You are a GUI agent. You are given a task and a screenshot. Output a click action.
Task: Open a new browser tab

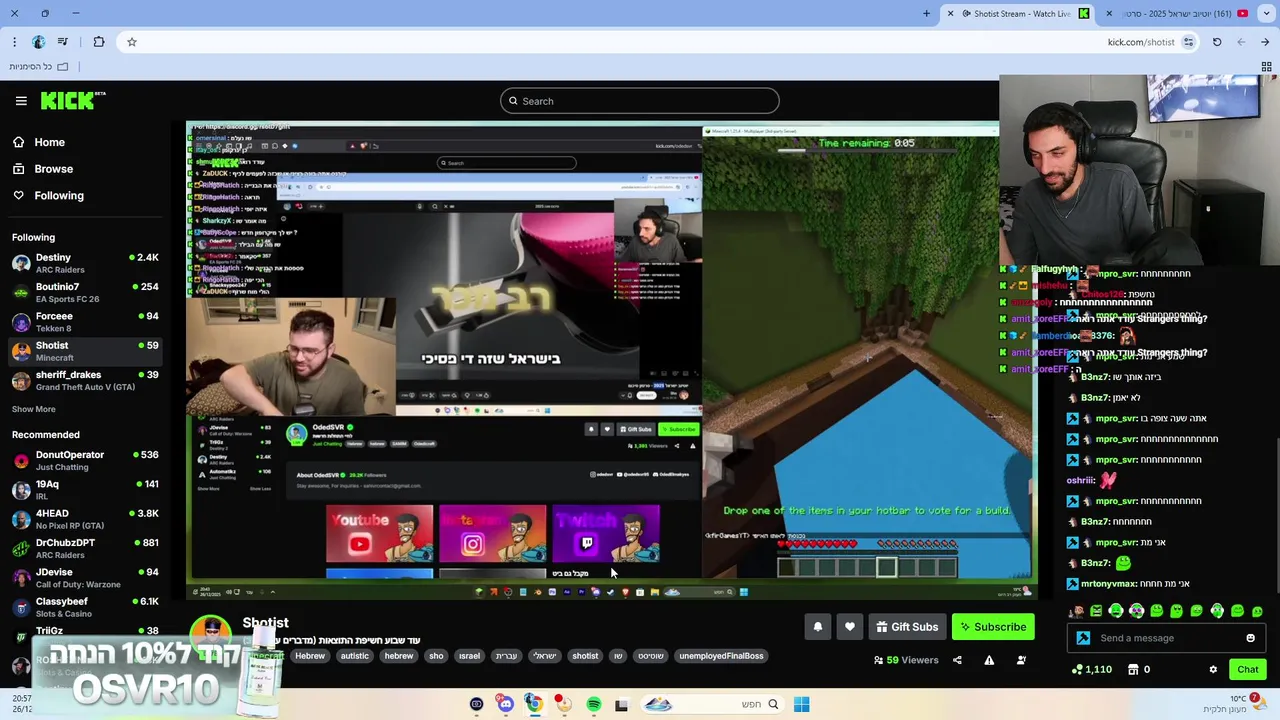[x=926, y=13]
